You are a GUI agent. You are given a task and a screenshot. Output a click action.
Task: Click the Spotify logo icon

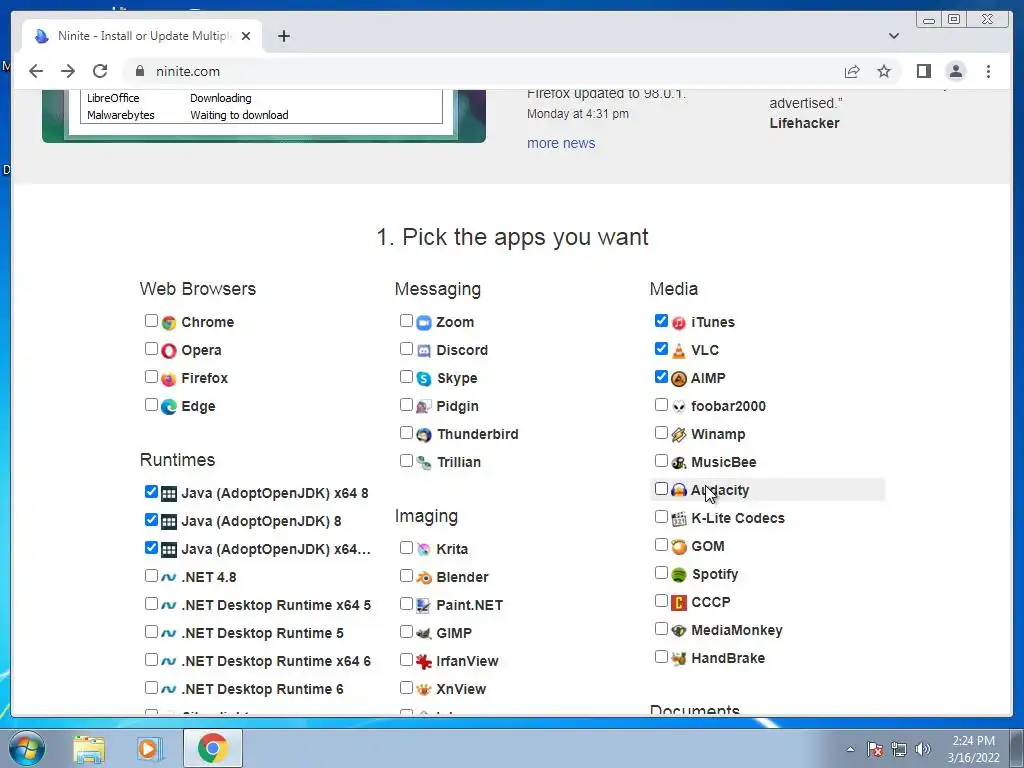pyautogui.click(x=679, y=575)
